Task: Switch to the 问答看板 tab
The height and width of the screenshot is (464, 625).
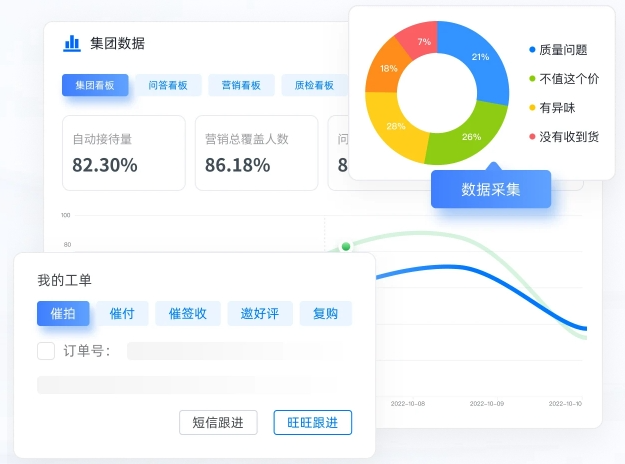Action: click(168, 85)
